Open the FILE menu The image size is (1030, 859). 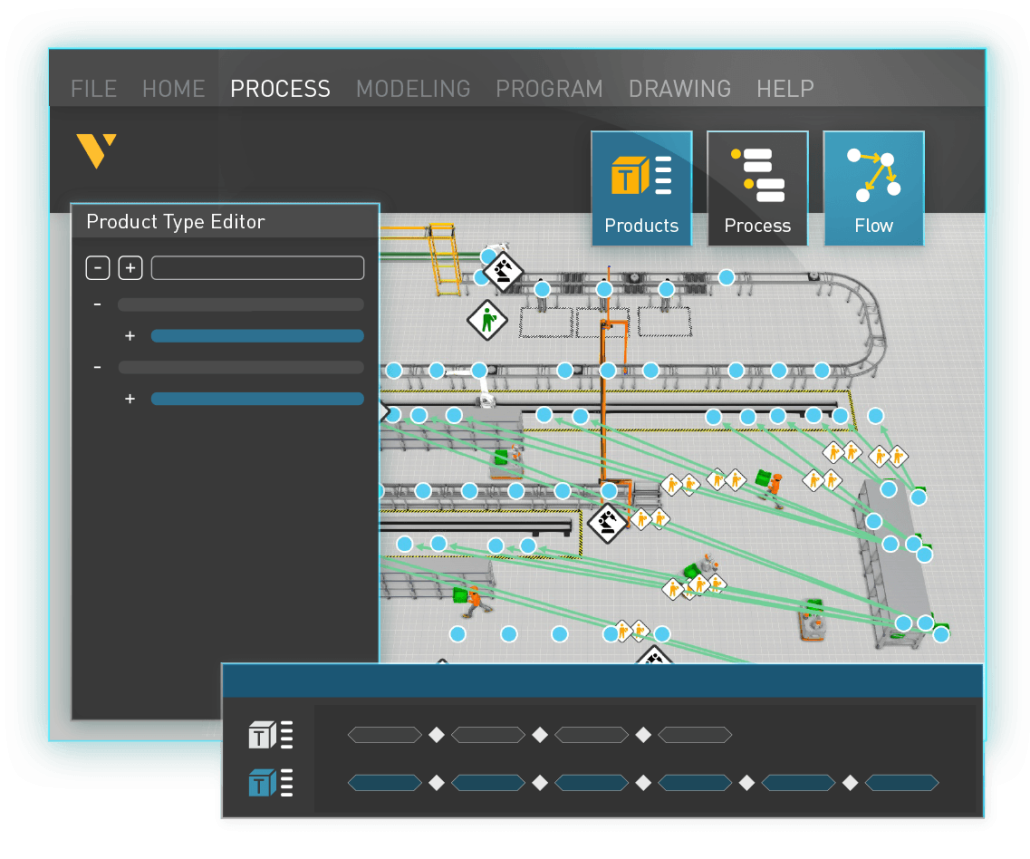(94, 89)
